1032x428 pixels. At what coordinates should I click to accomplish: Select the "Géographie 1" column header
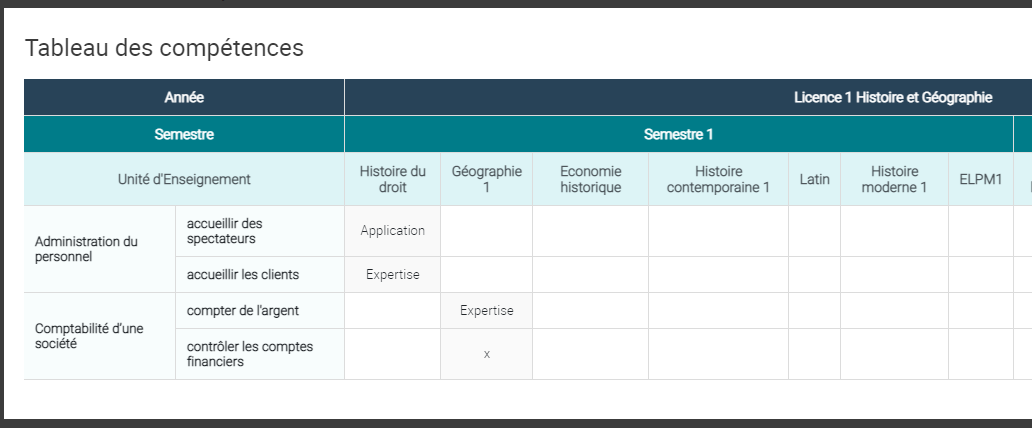click(486, 179)
